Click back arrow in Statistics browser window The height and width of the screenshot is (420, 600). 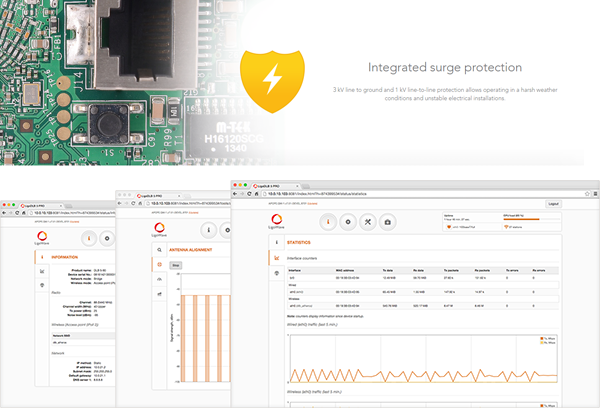[235, 194]
